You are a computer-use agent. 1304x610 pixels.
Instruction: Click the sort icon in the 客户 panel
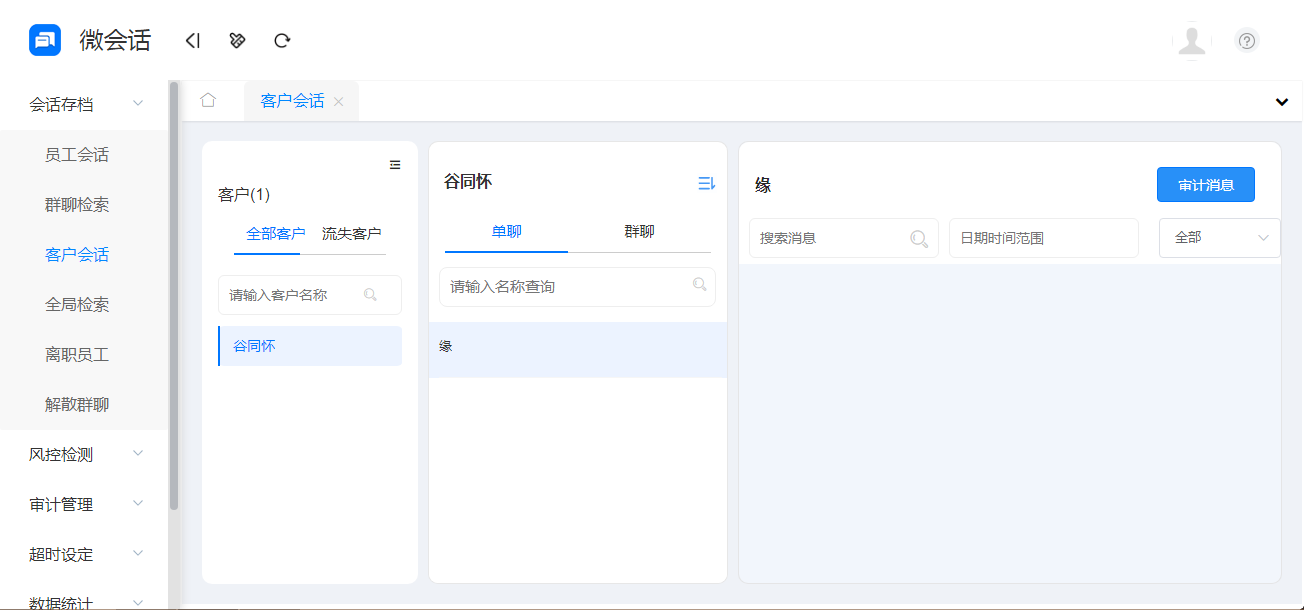(395, 164)
